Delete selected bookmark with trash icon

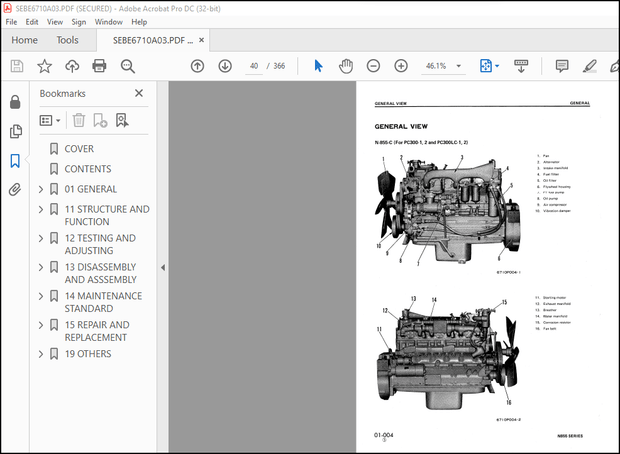[x=79, y=120]
